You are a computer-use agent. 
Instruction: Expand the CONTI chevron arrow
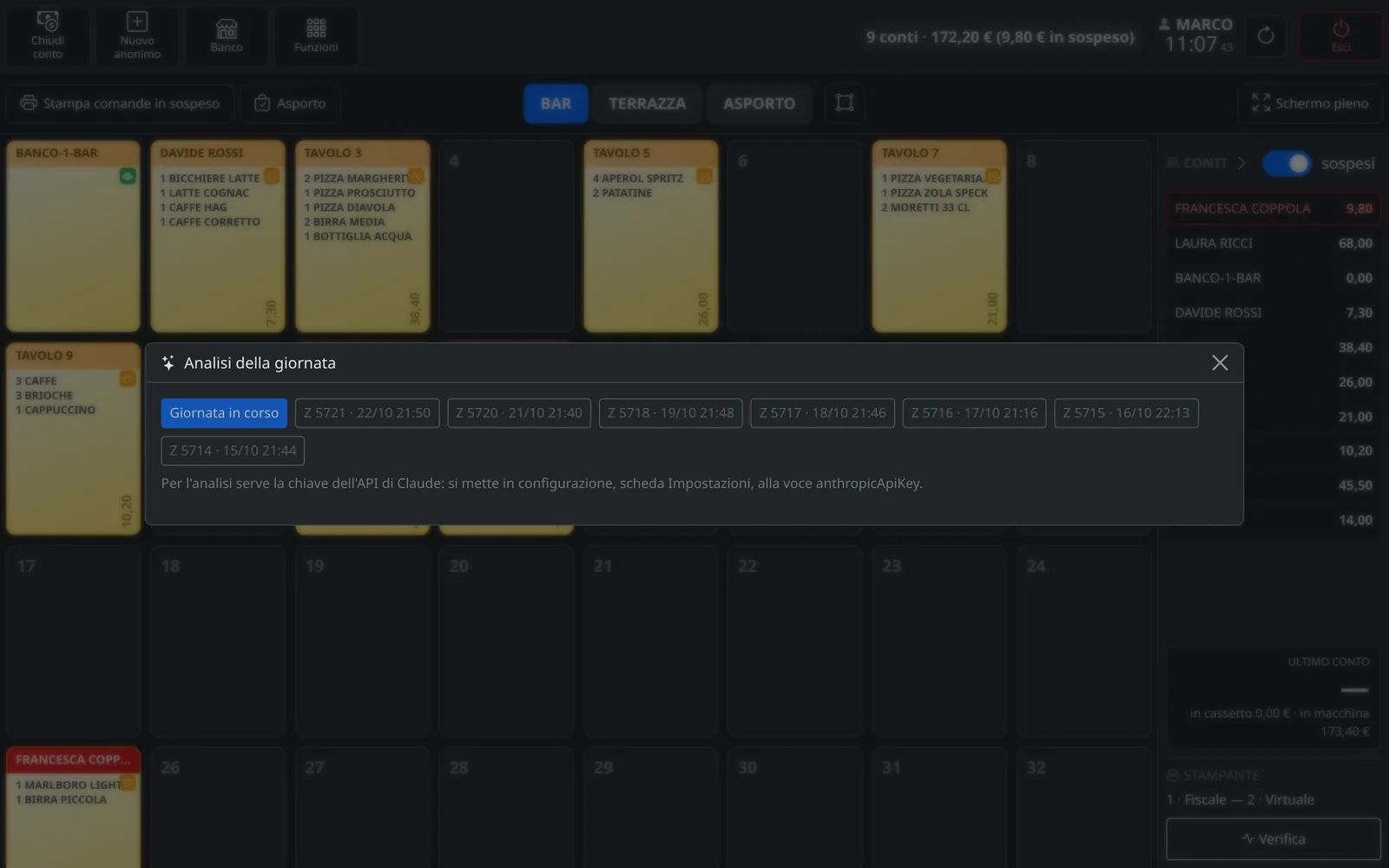1241,163
